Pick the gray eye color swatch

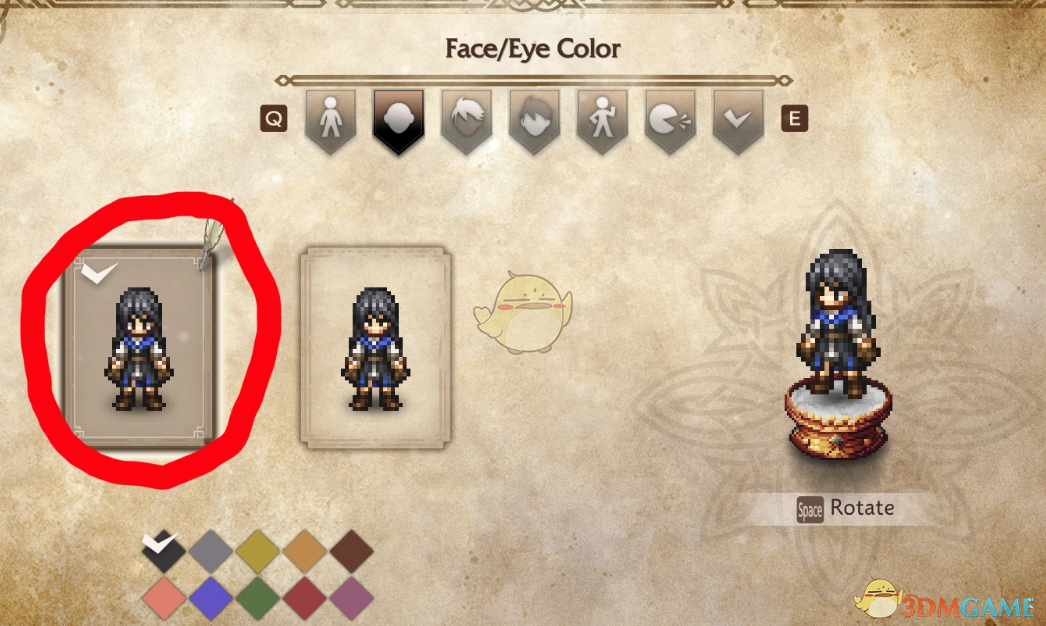(x=211, y=552)
